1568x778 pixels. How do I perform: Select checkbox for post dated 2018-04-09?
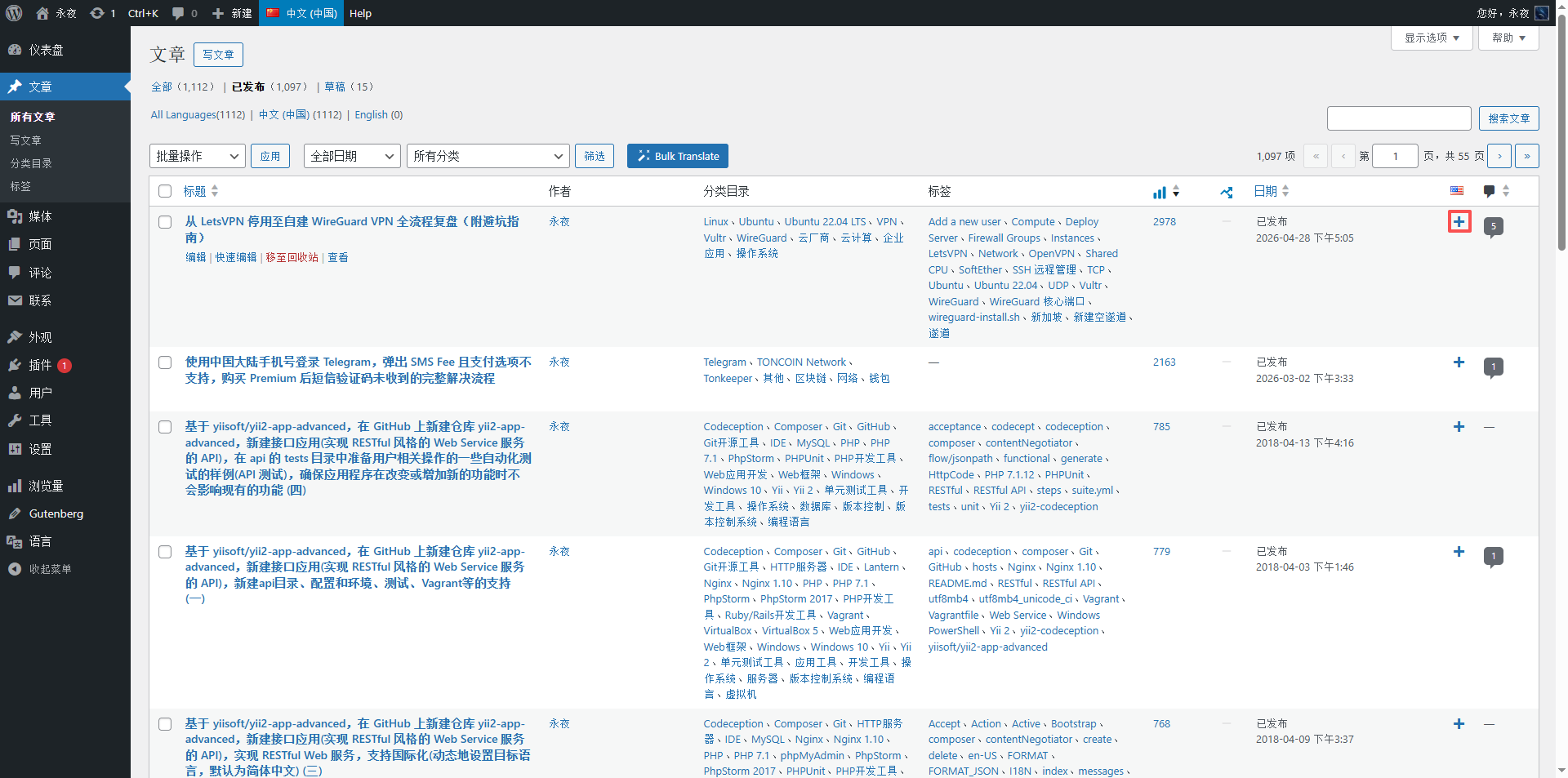point(165,724)
